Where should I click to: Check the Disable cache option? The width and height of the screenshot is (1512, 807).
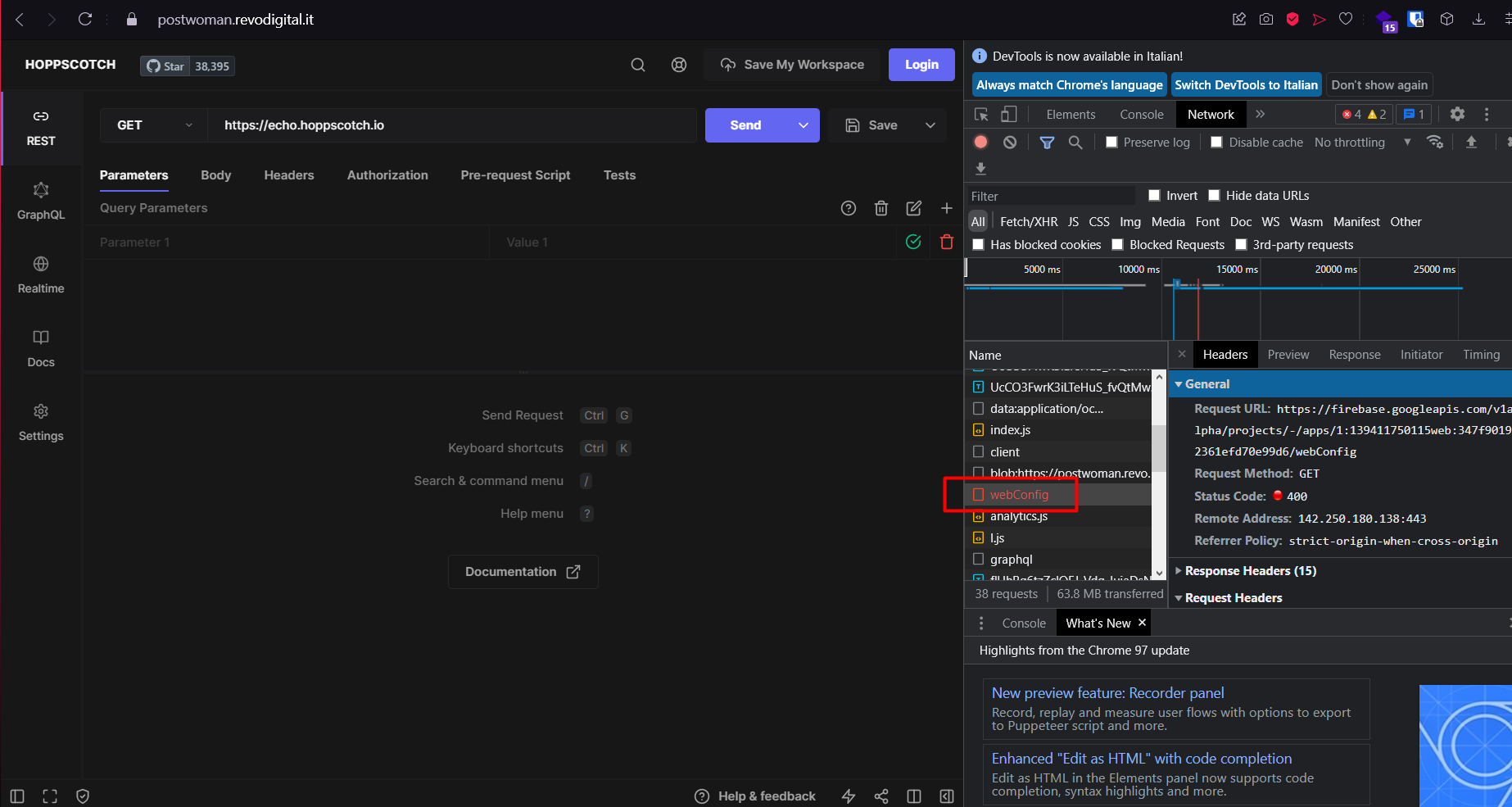(x=1216, y=142)
